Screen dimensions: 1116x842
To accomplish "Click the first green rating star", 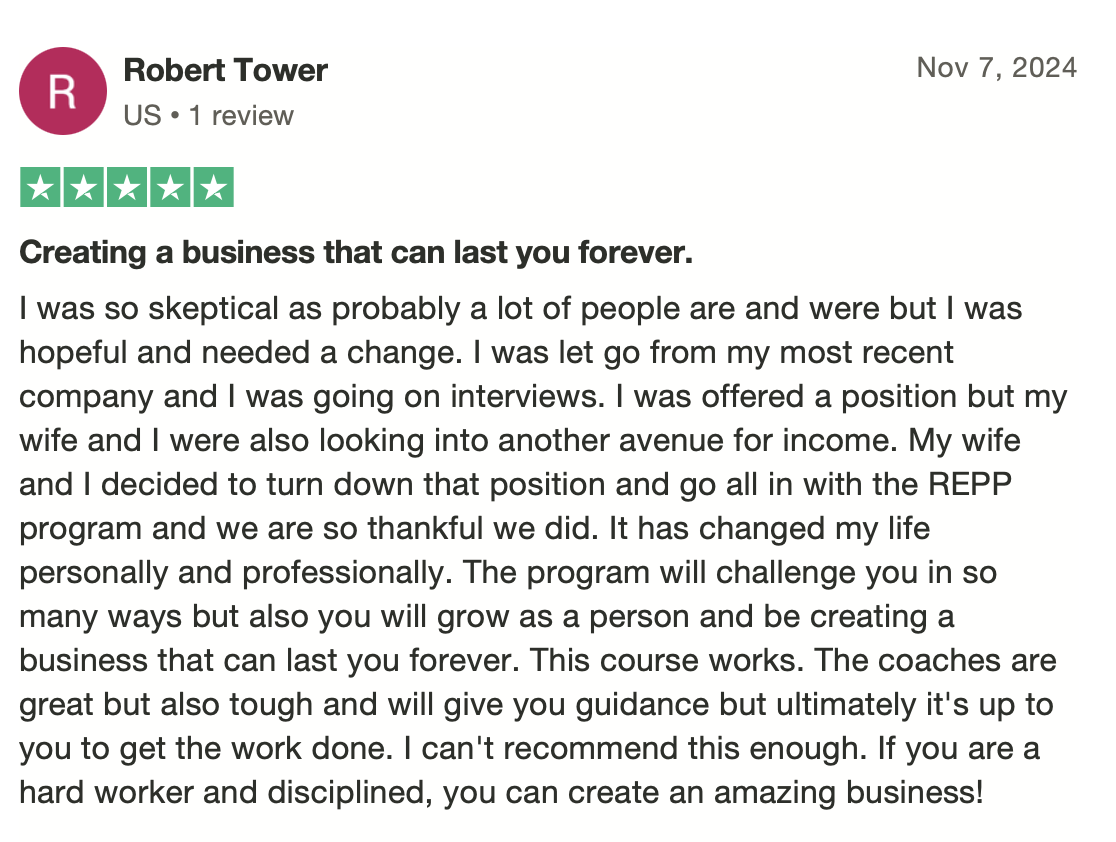I will pos(41,187).
